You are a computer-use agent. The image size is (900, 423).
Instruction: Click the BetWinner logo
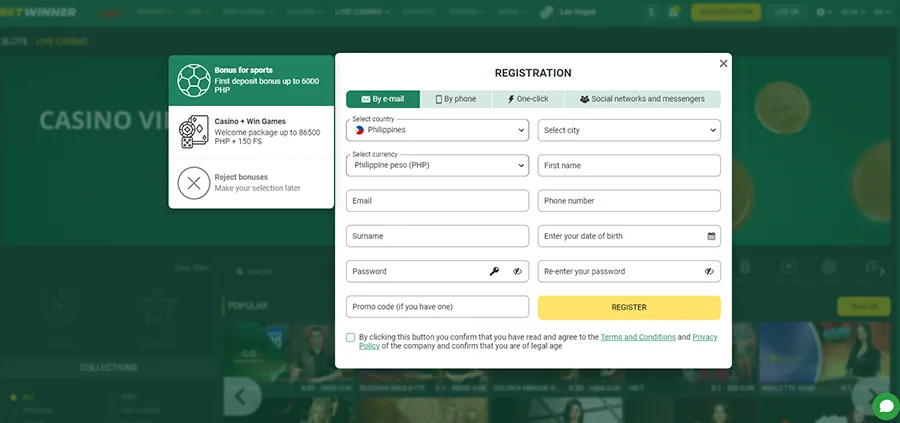pyautogui.click(x=38, y=12)
